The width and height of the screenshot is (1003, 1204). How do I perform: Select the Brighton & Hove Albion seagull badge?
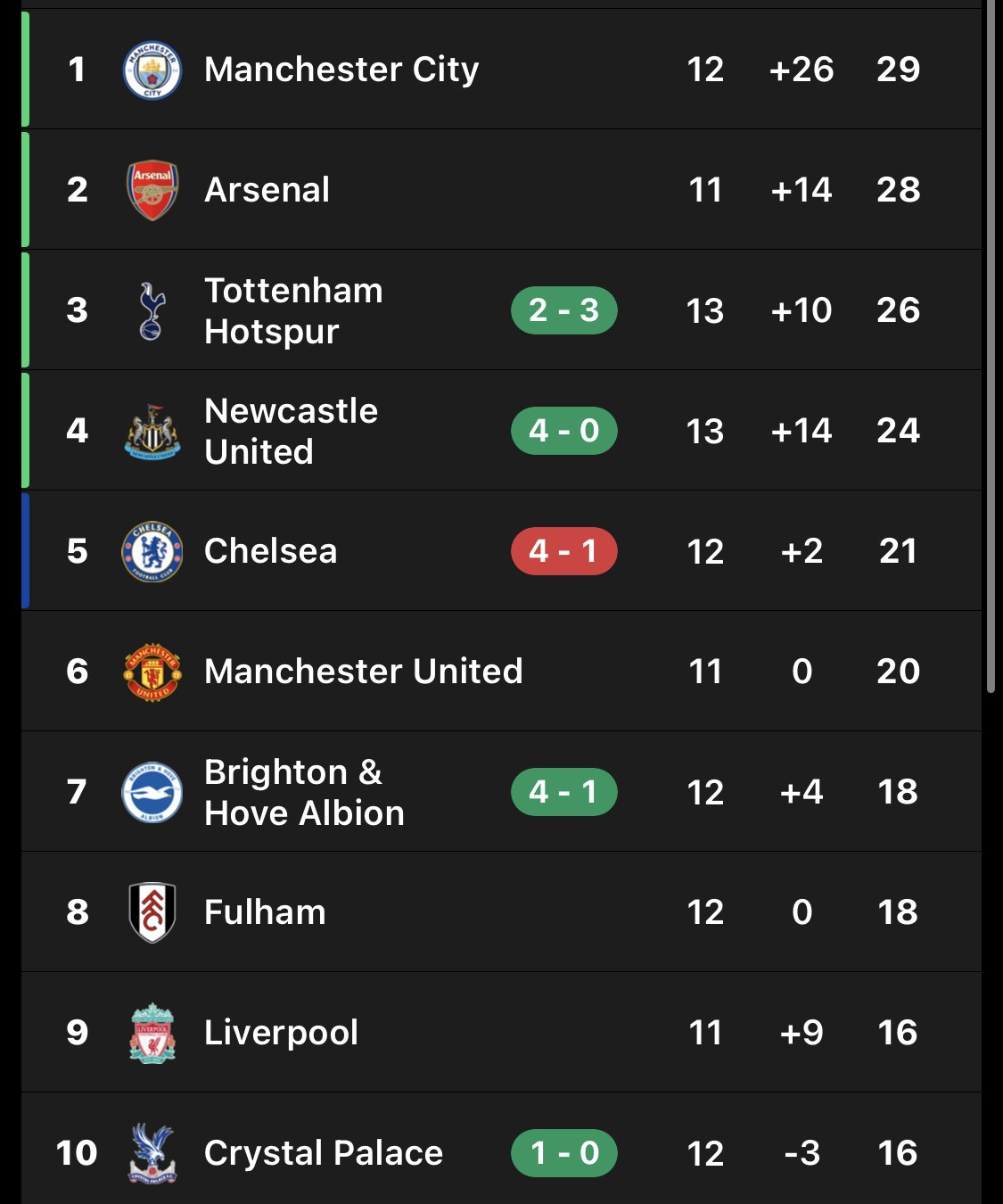pos(152,792)
